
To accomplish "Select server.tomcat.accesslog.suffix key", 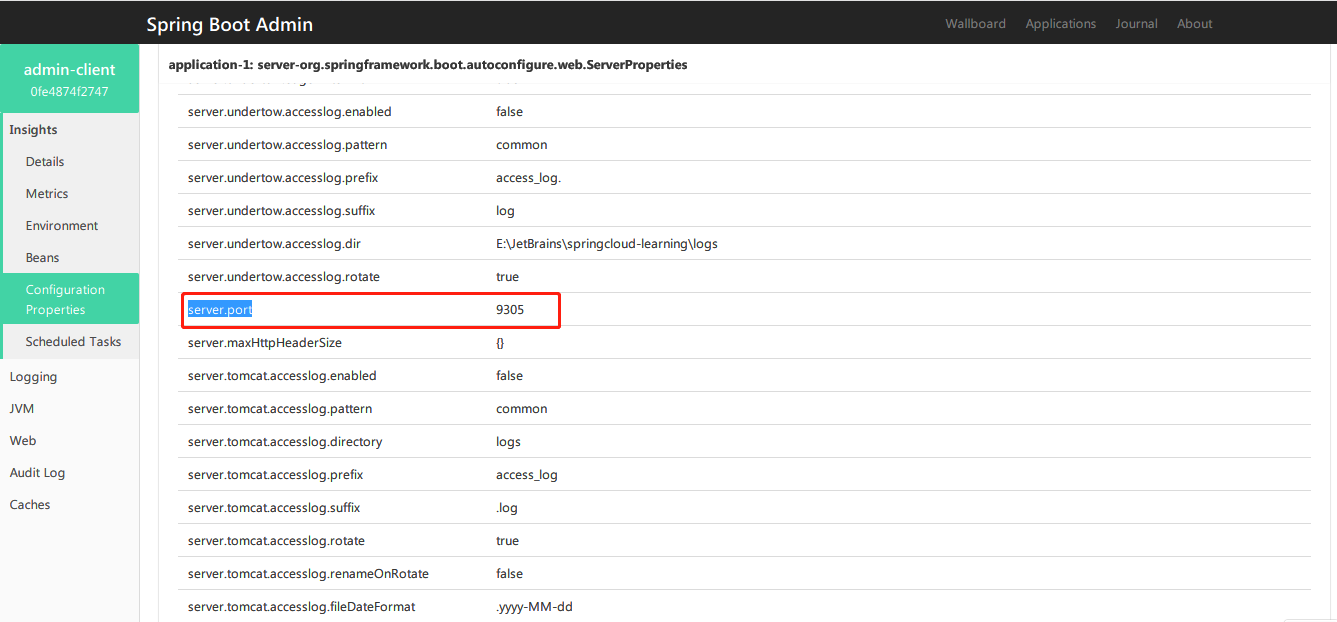I will coord(274,508).
